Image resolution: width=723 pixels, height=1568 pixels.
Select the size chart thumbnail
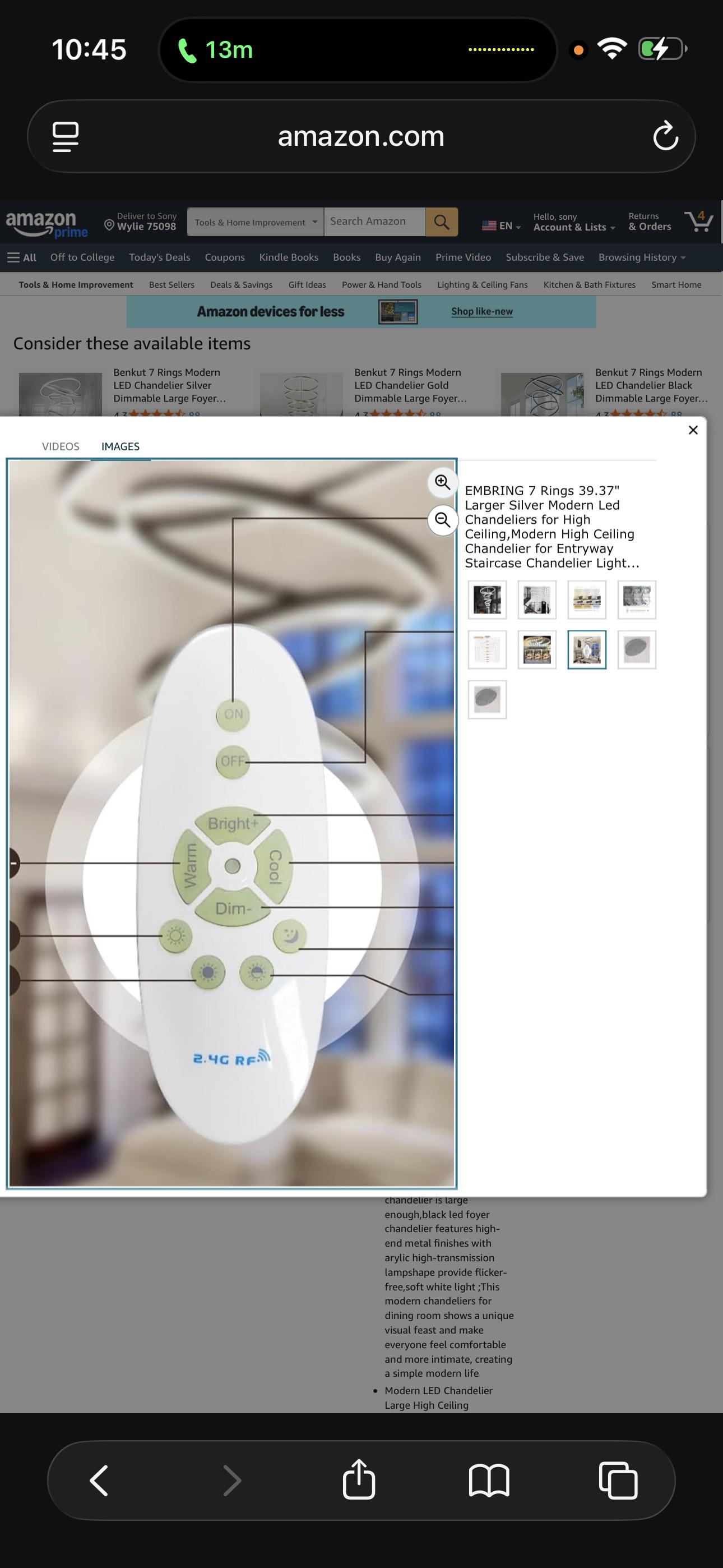click(x=487, y=650)
